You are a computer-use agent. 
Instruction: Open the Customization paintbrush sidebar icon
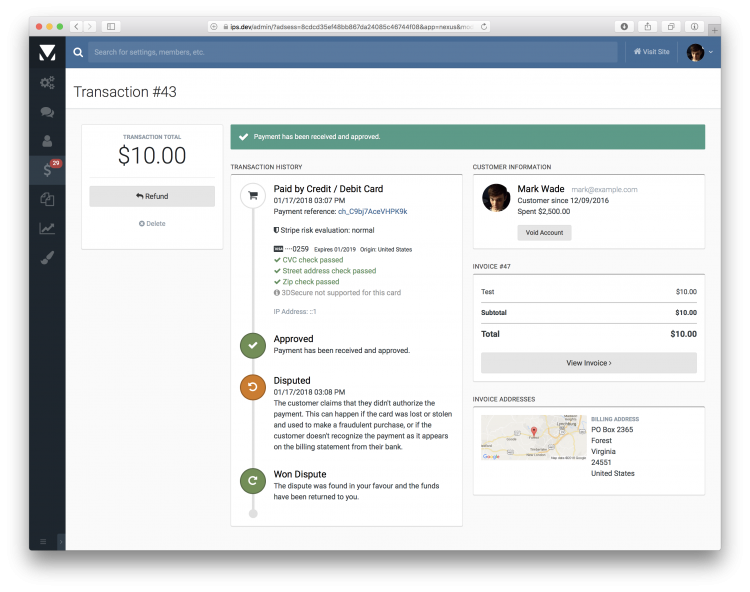tap(47, 257)
